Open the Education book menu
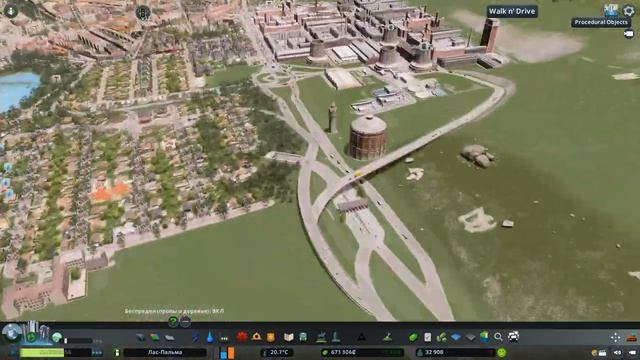Screen dimensions: 640x360 289,337
